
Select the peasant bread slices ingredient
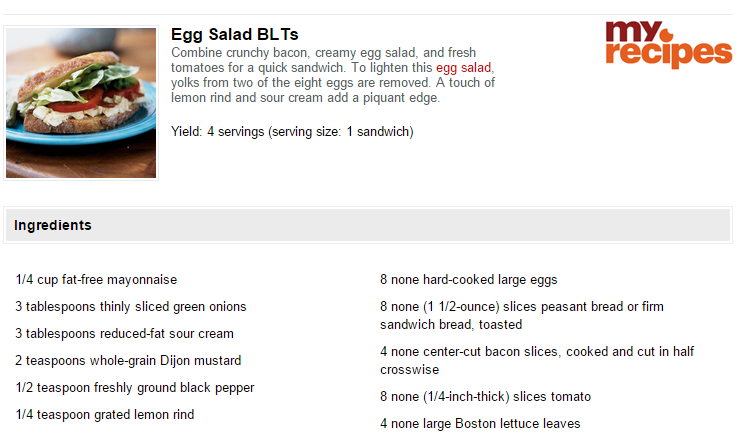[522, 316]
